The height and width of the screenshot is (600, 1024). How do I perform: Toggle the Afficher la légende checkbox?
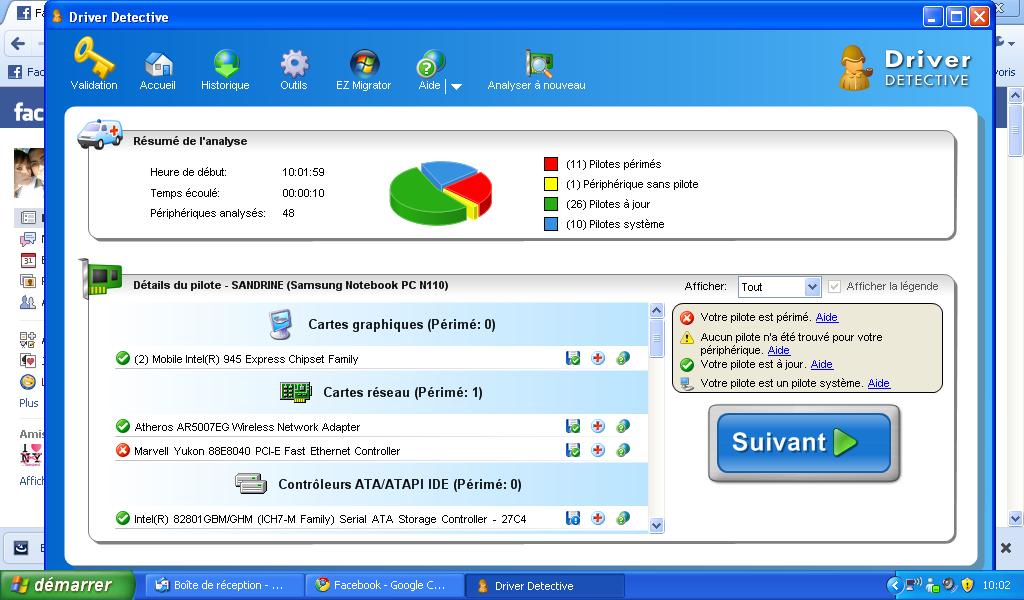[x=834, y=286]
